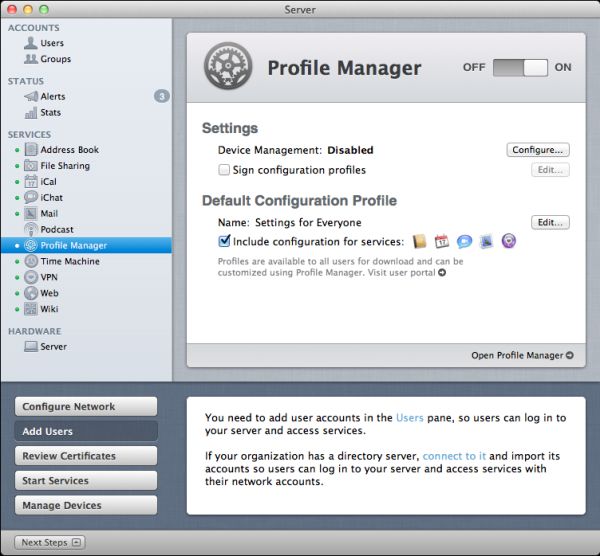Switch to the Start Services step

click(86, 481)
